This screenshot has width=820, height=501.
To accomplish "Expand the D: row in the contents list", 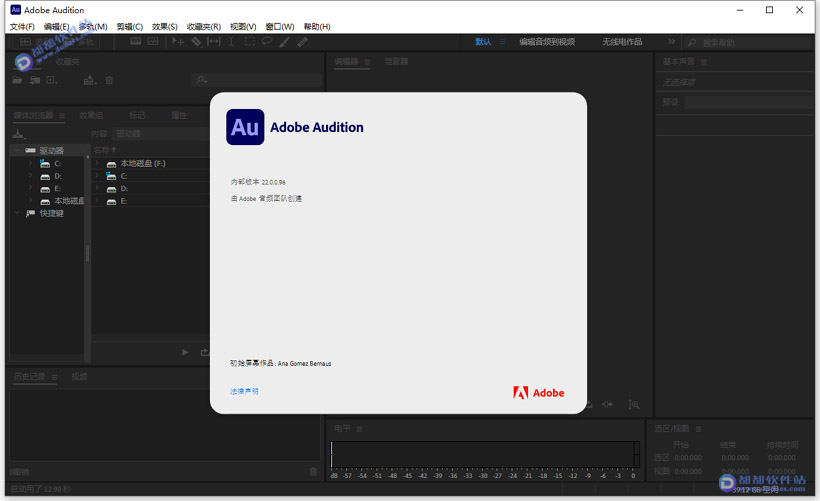I will [x=97, y=188].
